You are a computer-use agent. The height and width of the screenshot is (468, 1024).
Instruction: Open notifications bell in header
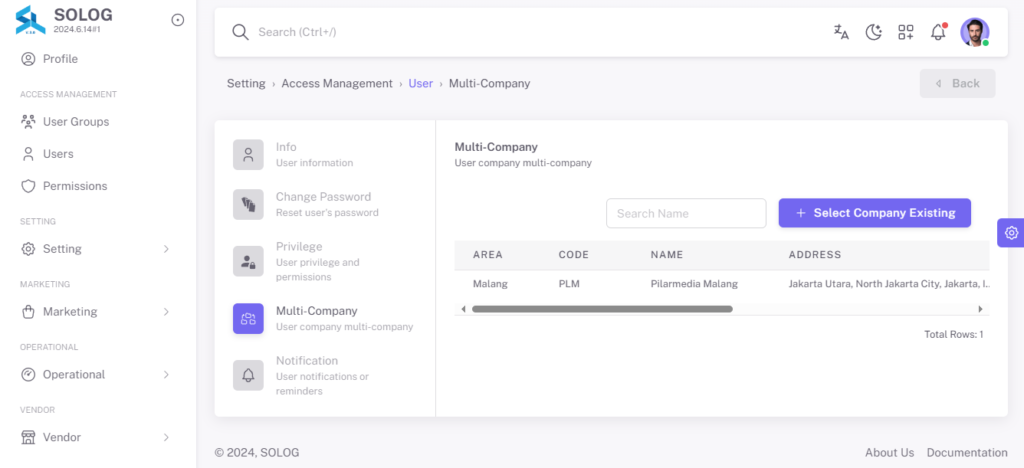938,32
